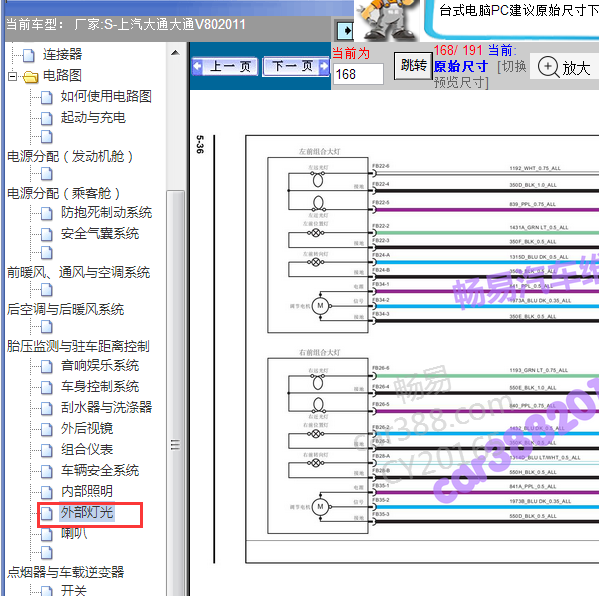Open 胎压监测与驻车距离控制 entry
The image size is (599, 596).
pos(78,346)
